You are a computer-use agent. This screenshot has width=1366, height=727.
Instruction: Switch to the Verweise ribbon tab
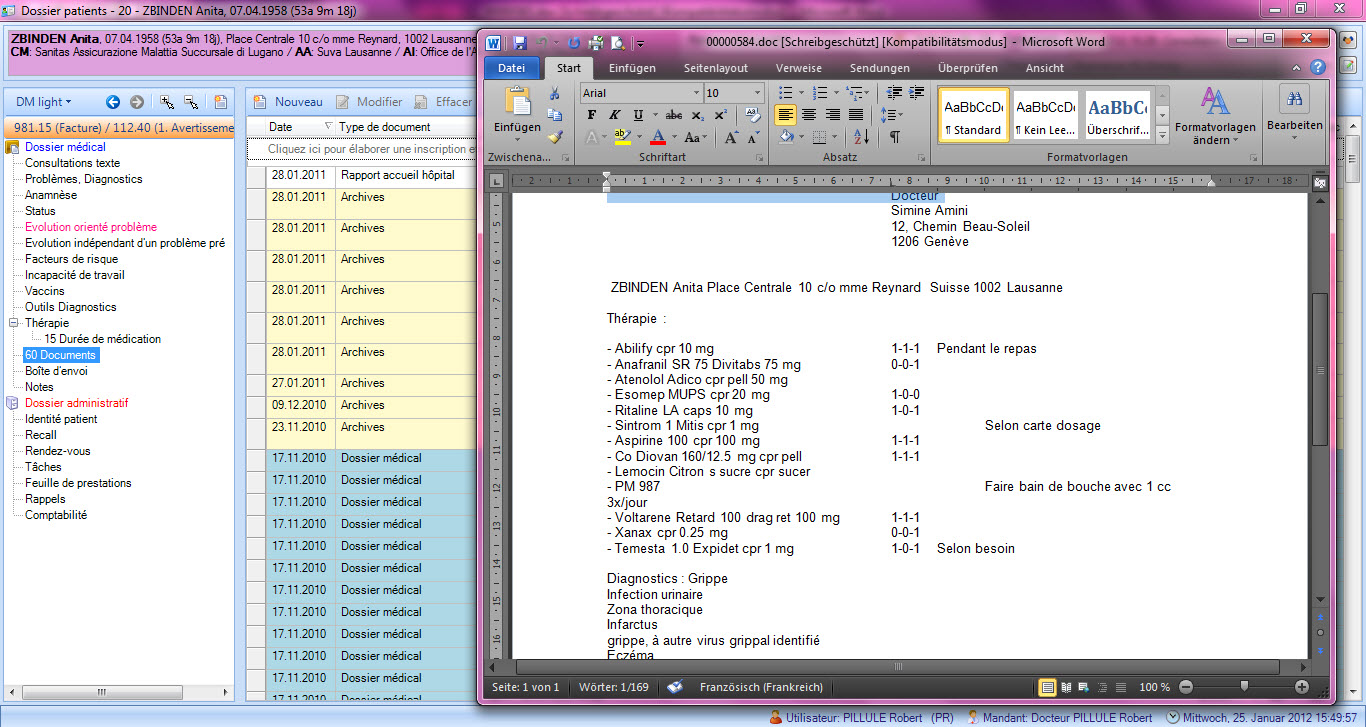pos(799,68)
